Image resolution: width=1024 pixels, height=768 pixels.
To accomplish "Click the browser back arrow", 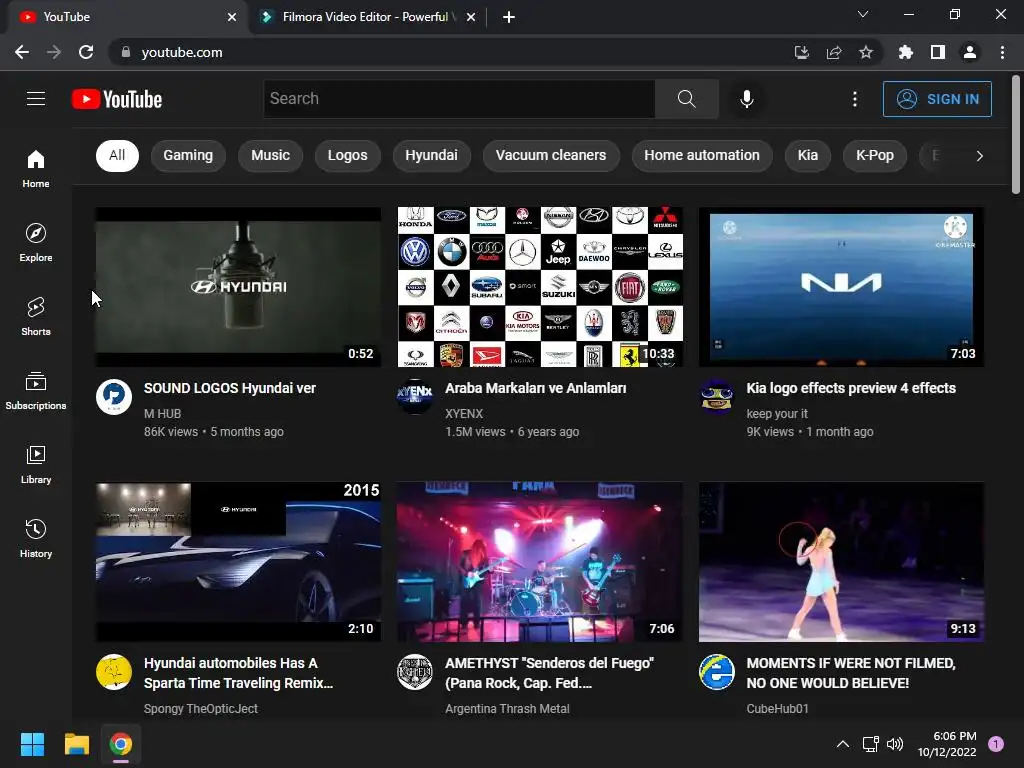I will 22,52.
